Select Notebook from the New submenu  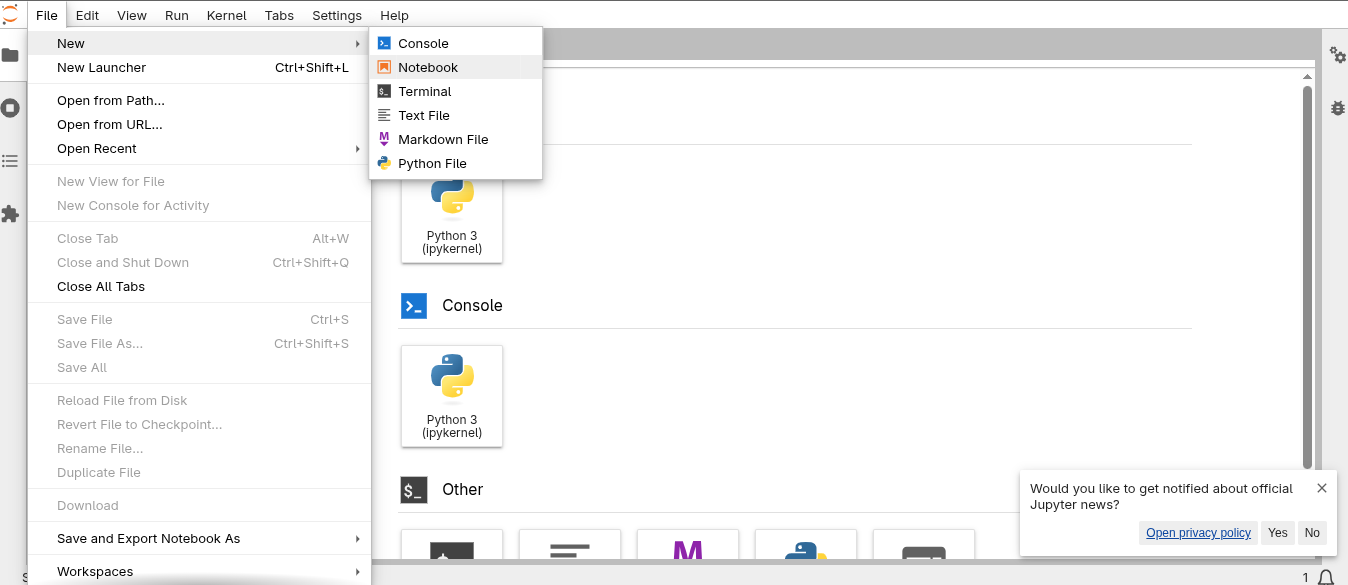tap(428, 68)
